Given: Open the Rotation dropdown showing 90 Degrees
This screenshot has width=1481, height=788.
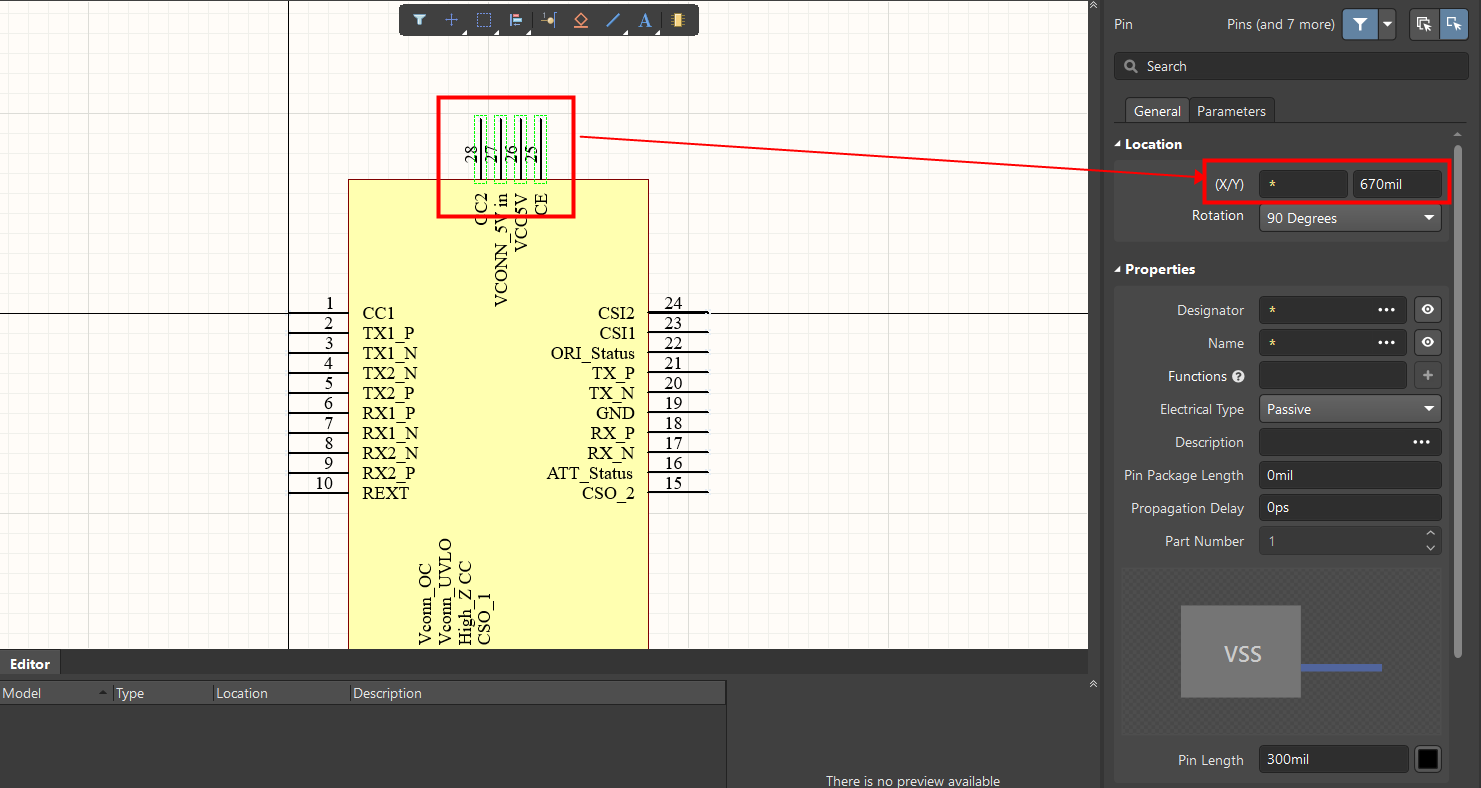Looking at the screenshot, I should click(x=1350, y=218).
